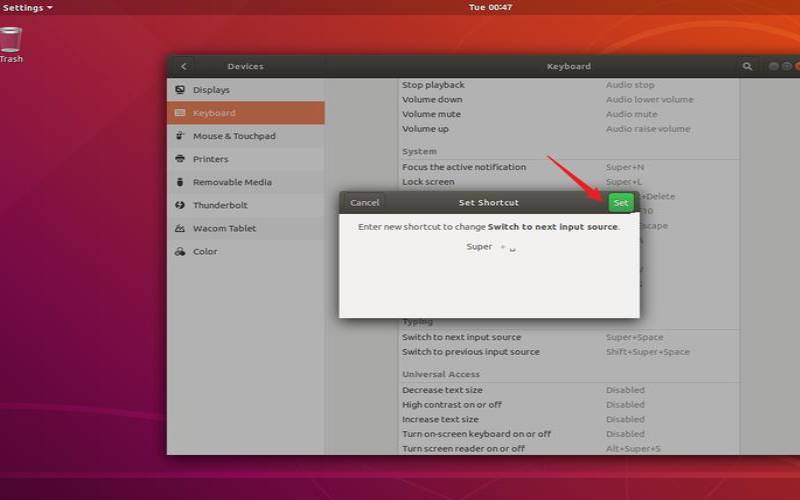Viewport: 800px width, 500px height.
Task: Click Turn screen reader on or off
Action: (x=568, y=448)
